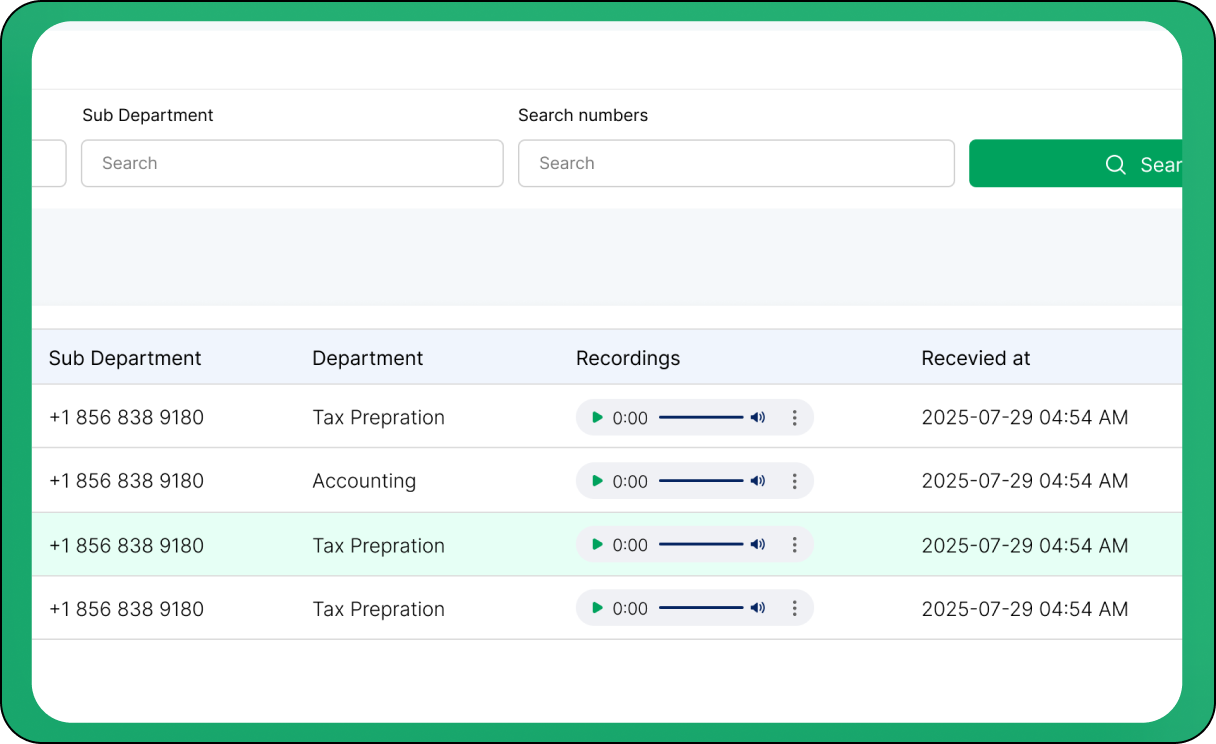Open more options on last row recording

tap(795, 608)
